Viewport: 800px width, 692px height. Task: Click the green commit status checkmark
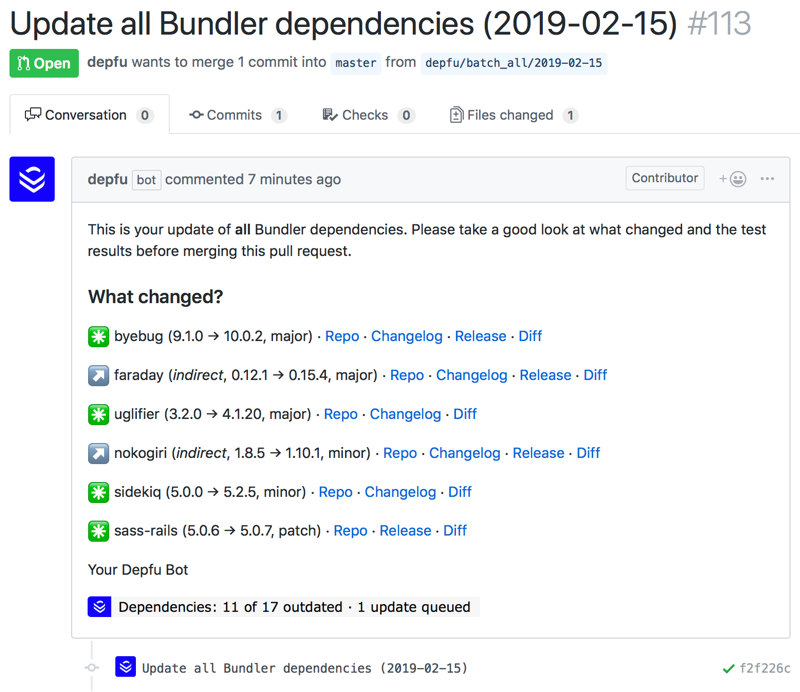[728, 668]
